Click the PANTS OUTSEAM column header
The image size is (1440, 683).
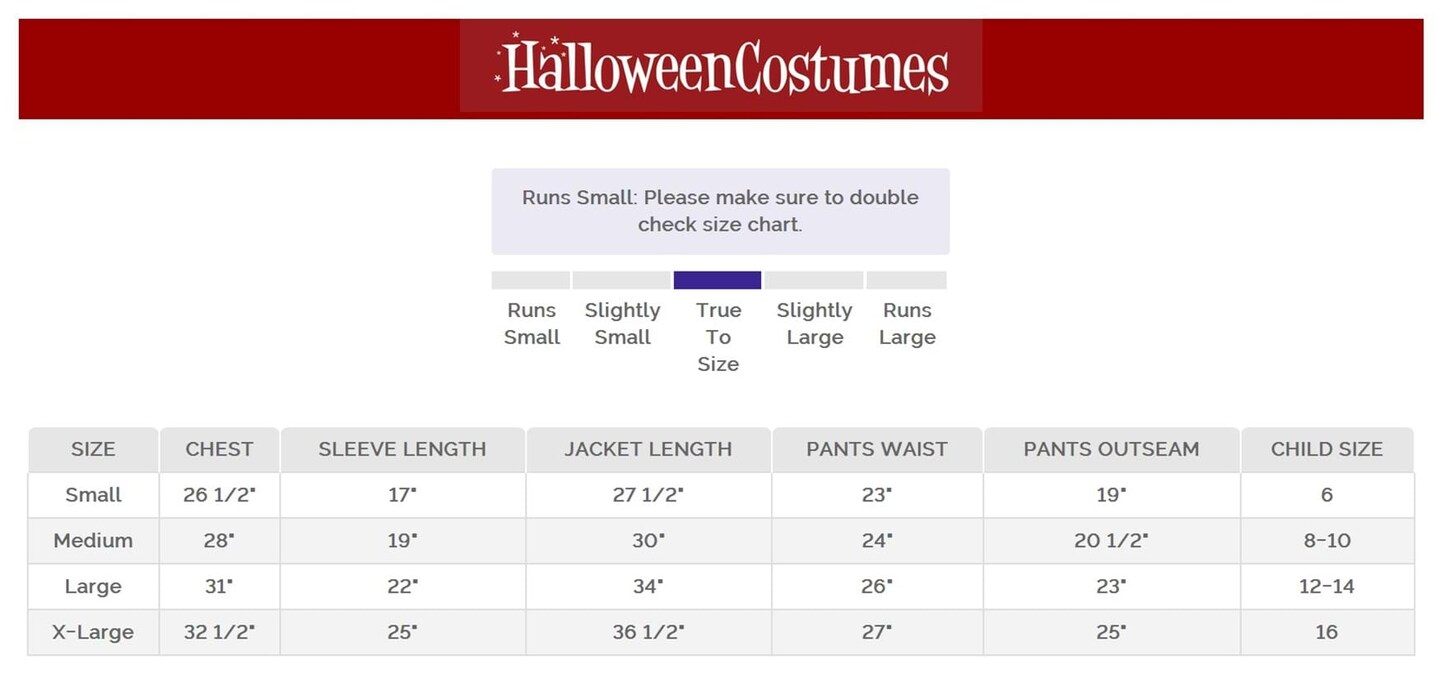[1111, 450]
